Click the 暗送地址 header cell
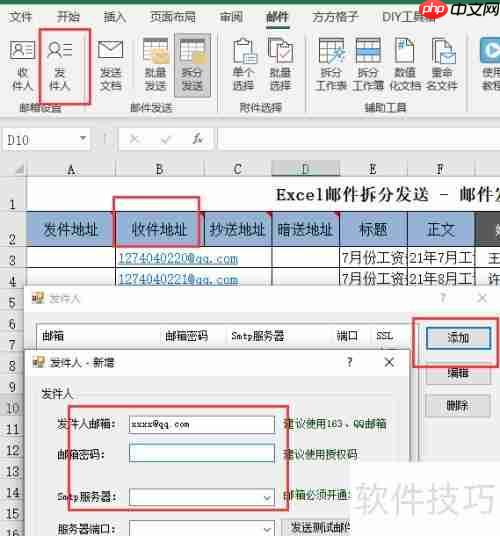 click(306, 229)
